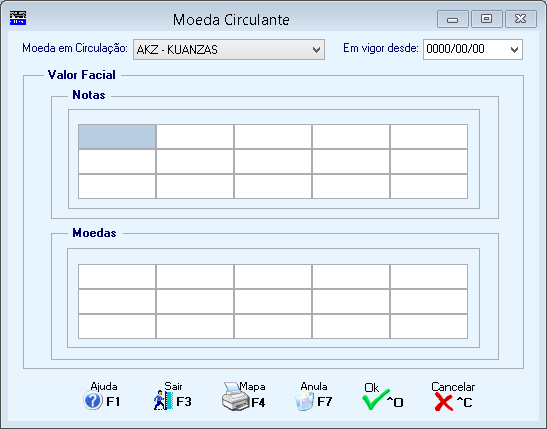Image resolution: width=547 pixels, height=429 pixels.
Task: Click the Sair F3 exit icon
Action: 163,400
